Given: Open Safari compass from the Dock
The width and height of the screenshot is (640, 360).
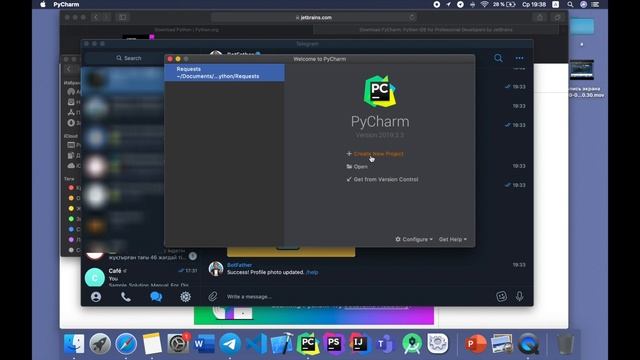Looking at the screenshot, I should pyautogui.click(x=126, y=344).
